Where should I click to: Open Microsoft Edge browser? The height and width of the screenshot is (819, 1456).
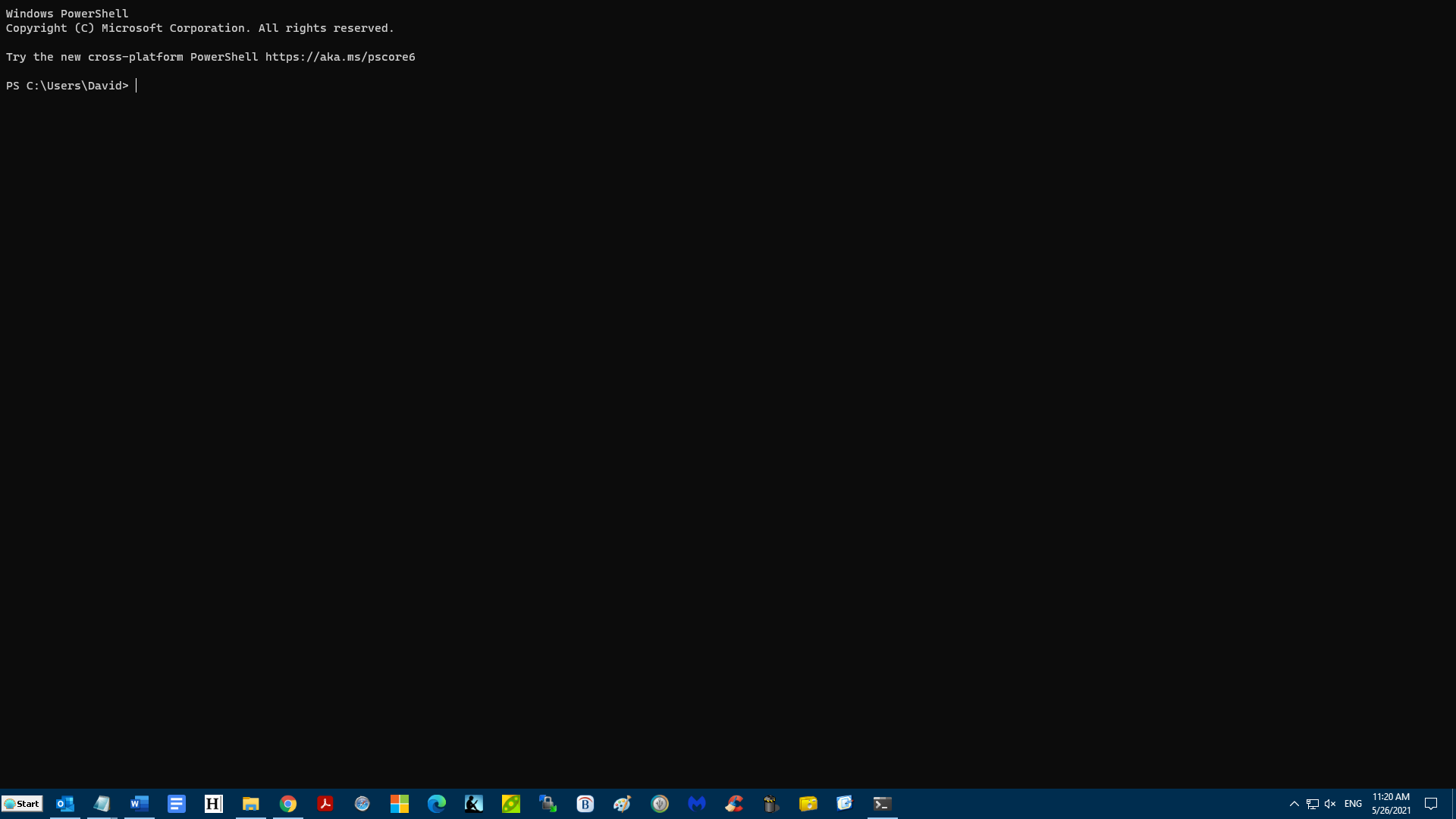437,804
